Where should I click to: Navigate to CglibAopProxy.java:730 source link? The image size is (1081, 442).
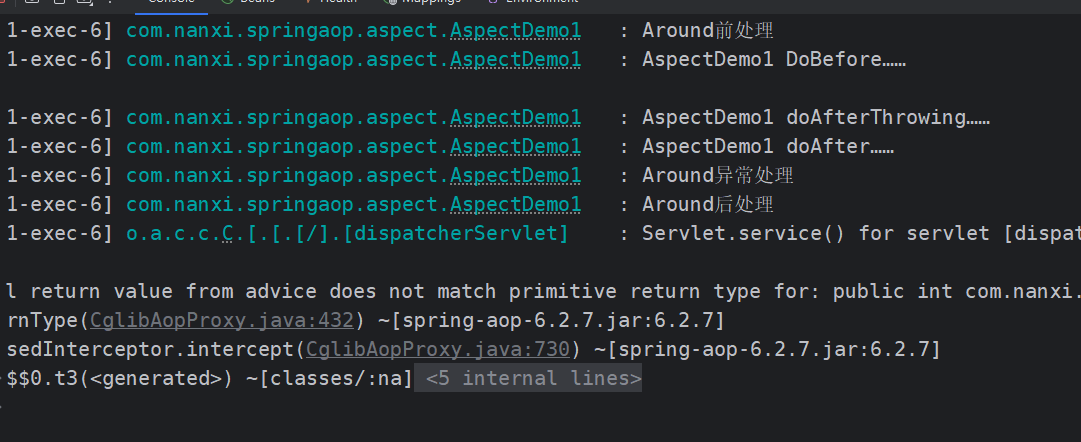(438, 350)
